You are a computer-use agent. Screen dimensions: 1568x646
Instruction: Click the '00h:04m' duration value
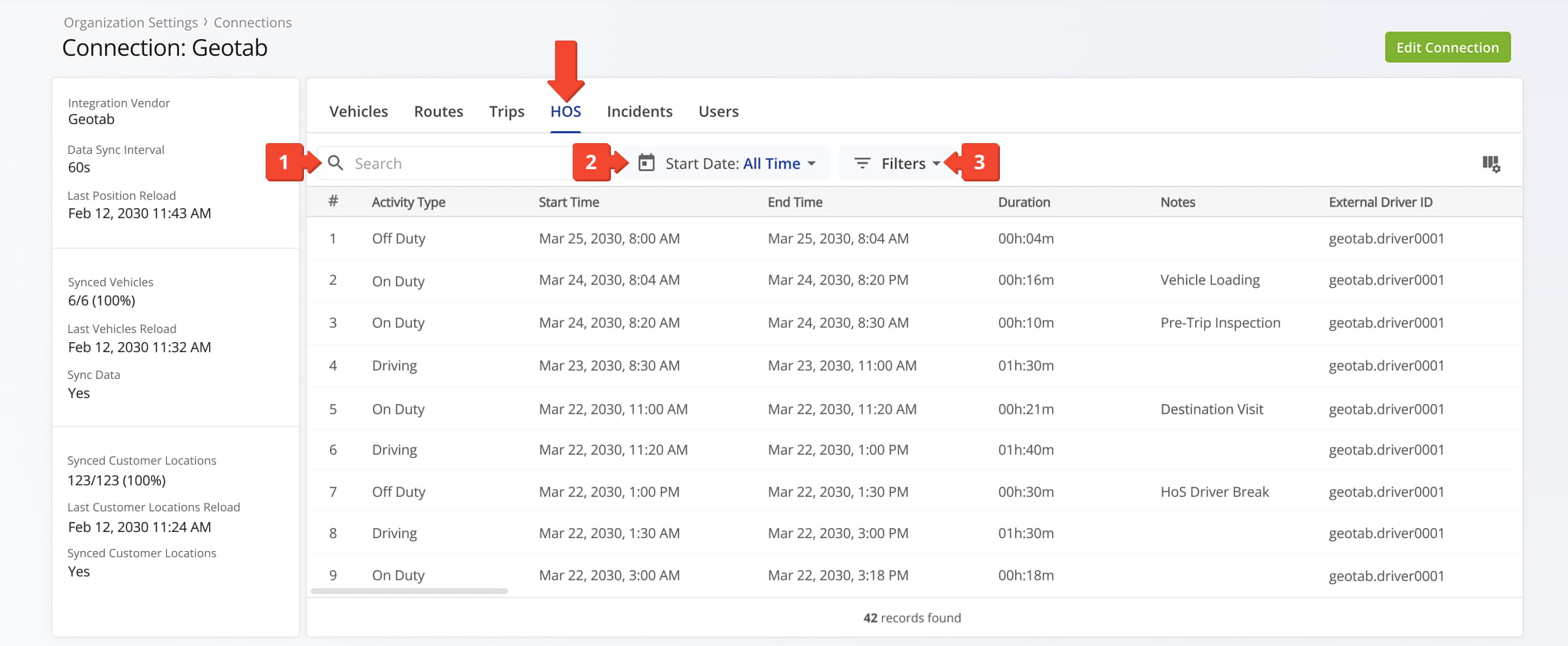pos(1026,239)
